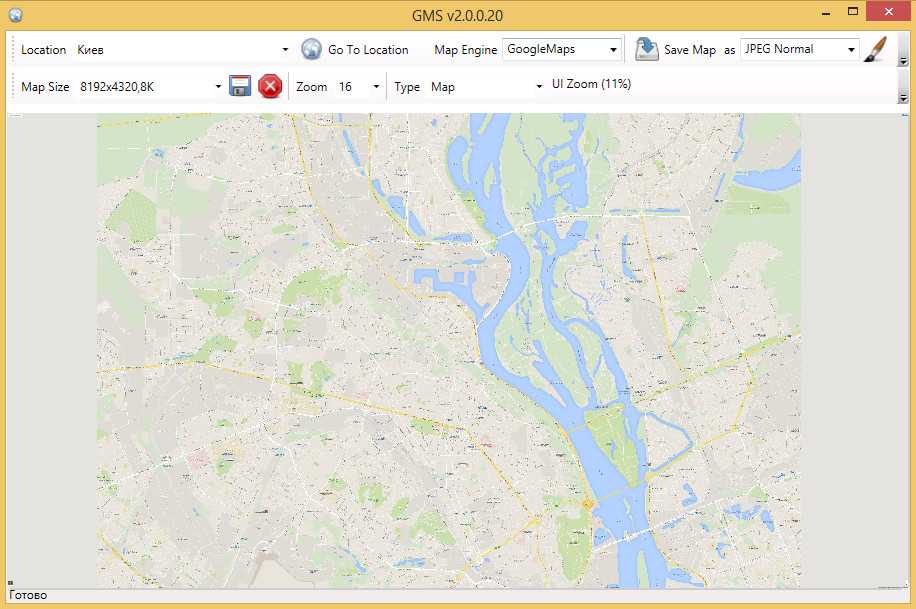Image resolution: width=916 pixels, height=609 pixels.
Task: Click the GMS v2.0.0.20 window title
Action: (x=457, y=15)
